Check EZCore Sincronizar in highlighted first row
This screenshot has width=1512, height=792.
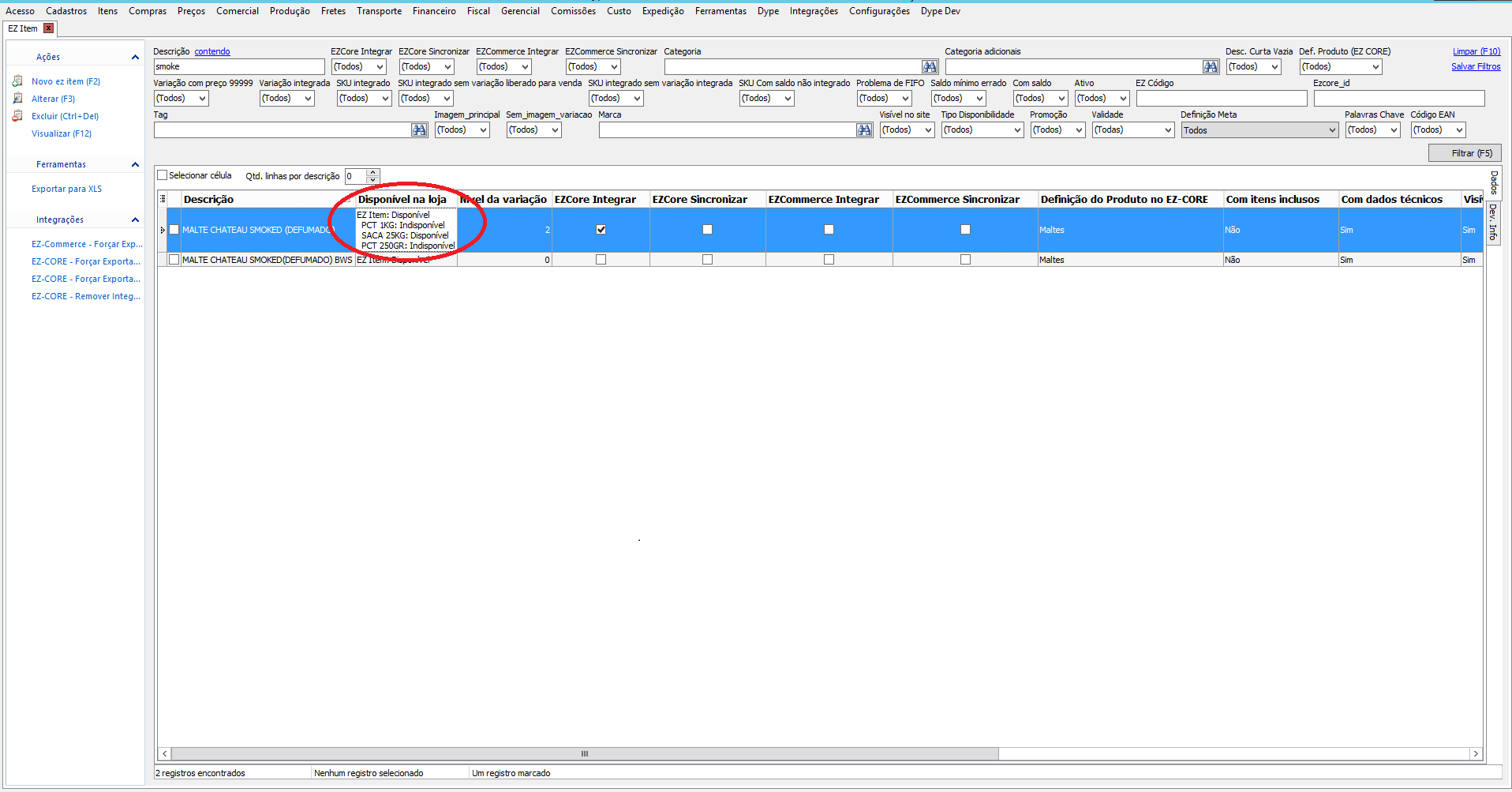(707, 230)
